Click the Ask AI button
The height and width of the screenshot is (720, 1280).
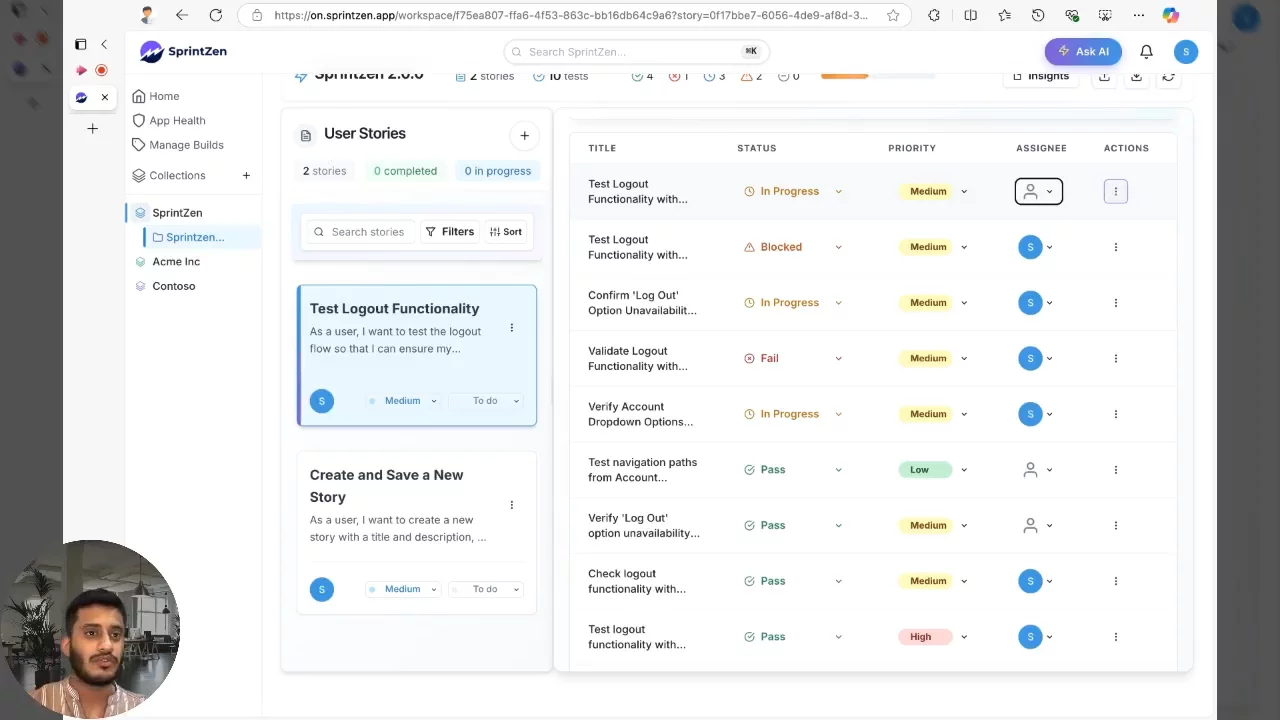1082,52
